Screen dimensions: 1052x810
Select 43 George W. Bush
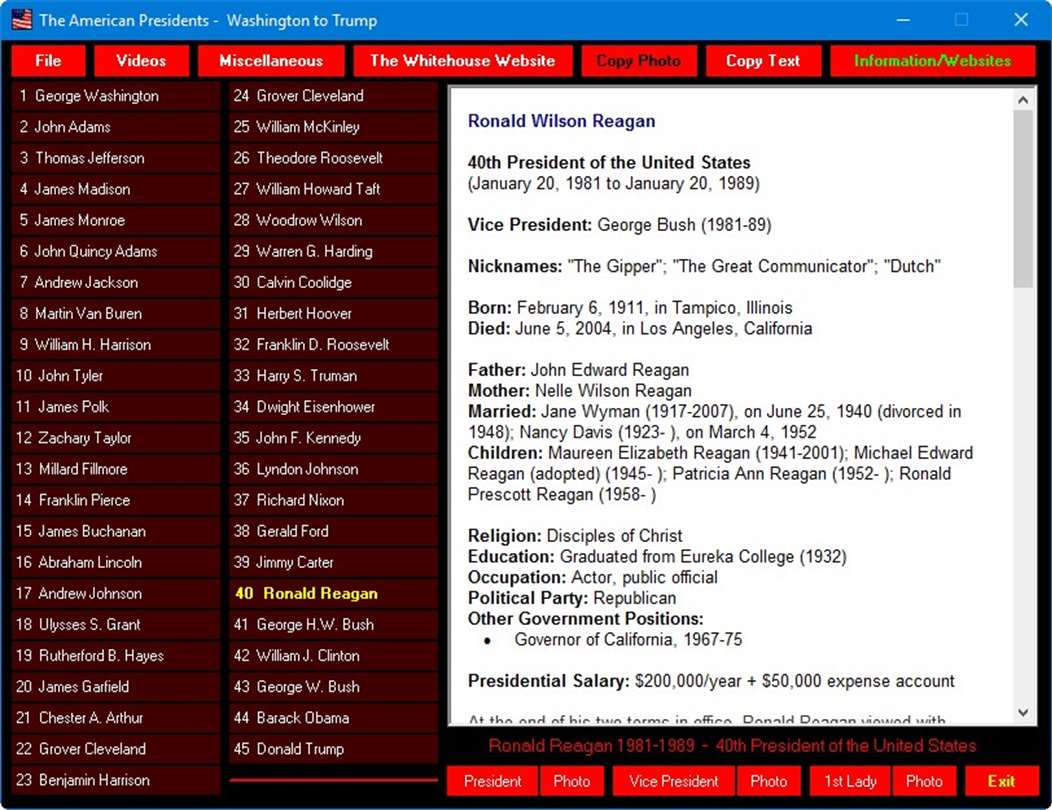[333, 687]
